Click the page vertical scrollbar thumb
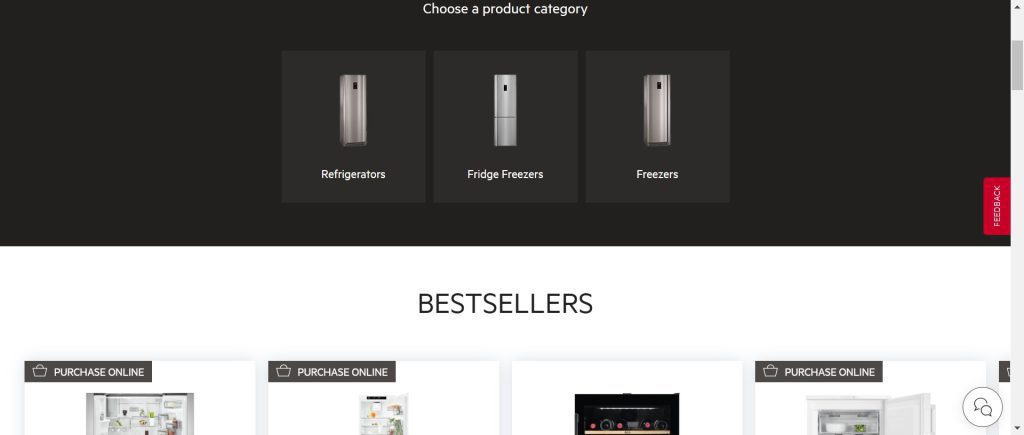 1017,65
